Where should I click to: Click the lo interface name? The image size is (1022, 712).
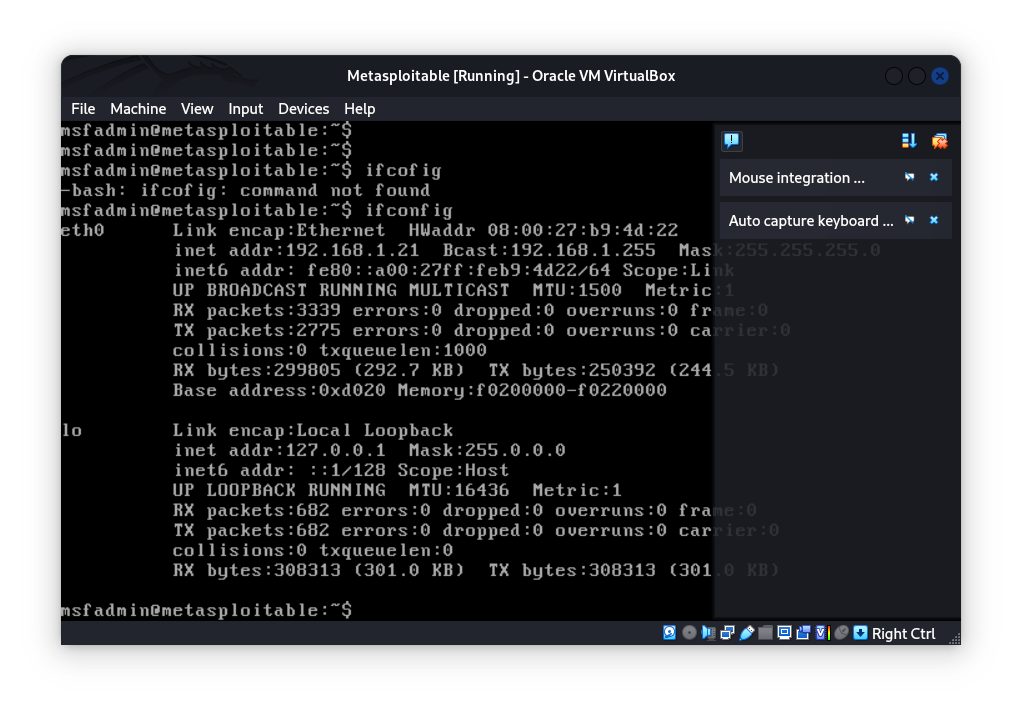point(72,430)
